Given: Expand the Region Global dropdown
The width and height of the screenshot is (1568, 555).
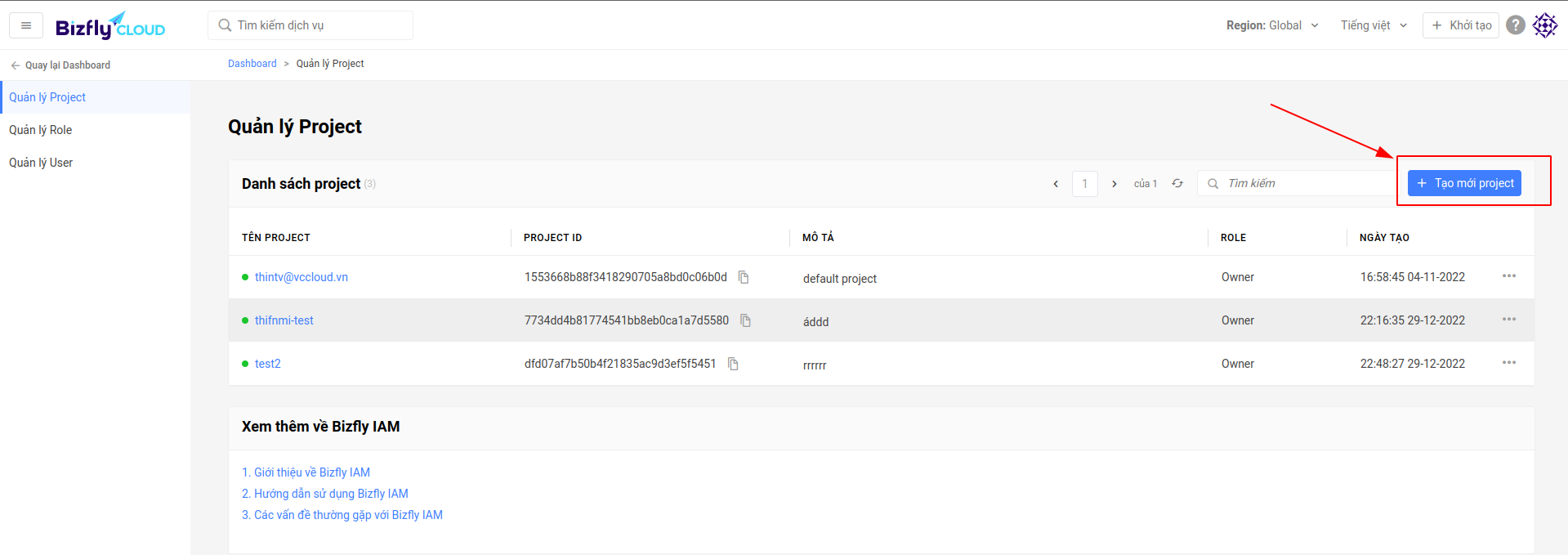Looking at the screenshot, I should pyautogui.click(x=1272, y=25).
